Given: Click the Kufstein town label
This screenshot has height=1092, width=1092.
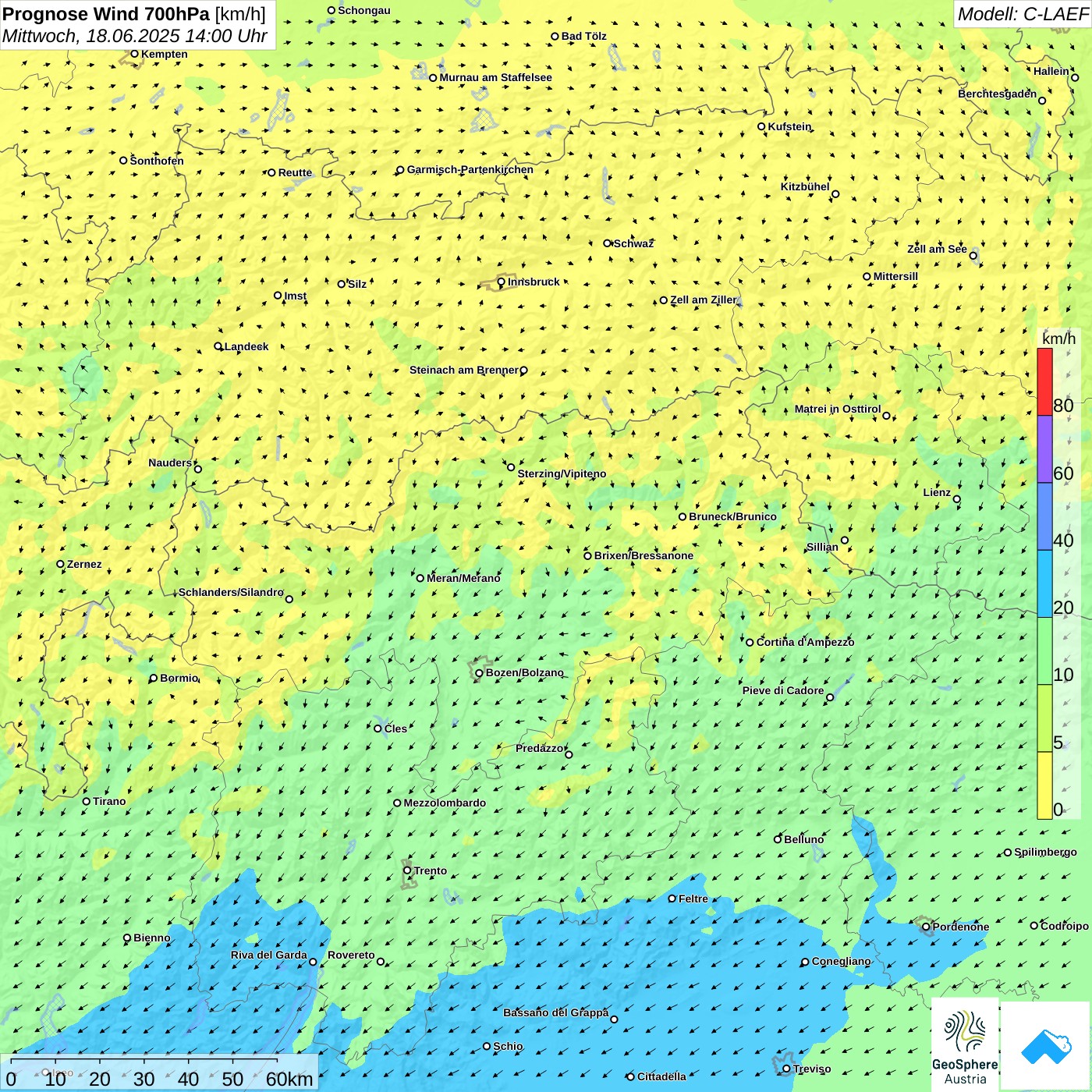Looking at the screenshot, I should (790, 126).
